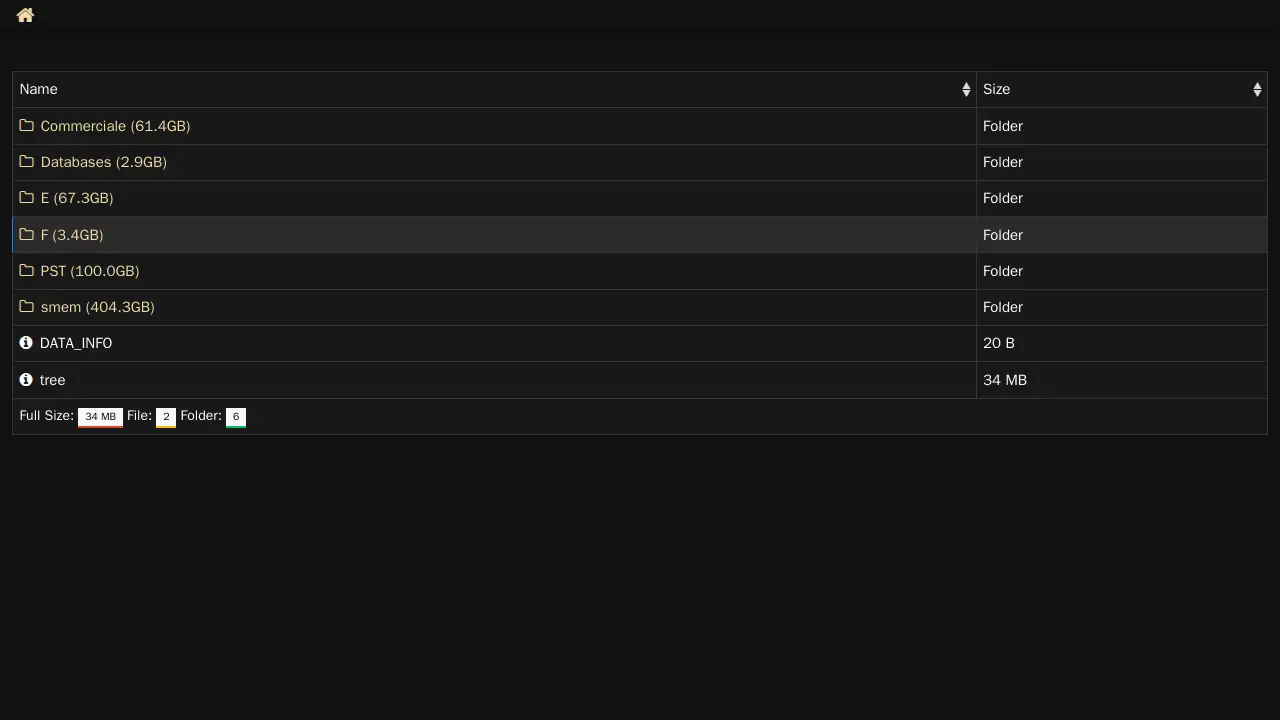The height and width of the screenshot is (720, 1280).
Task: Click the 34 MB full size badge
Action: 100,417
